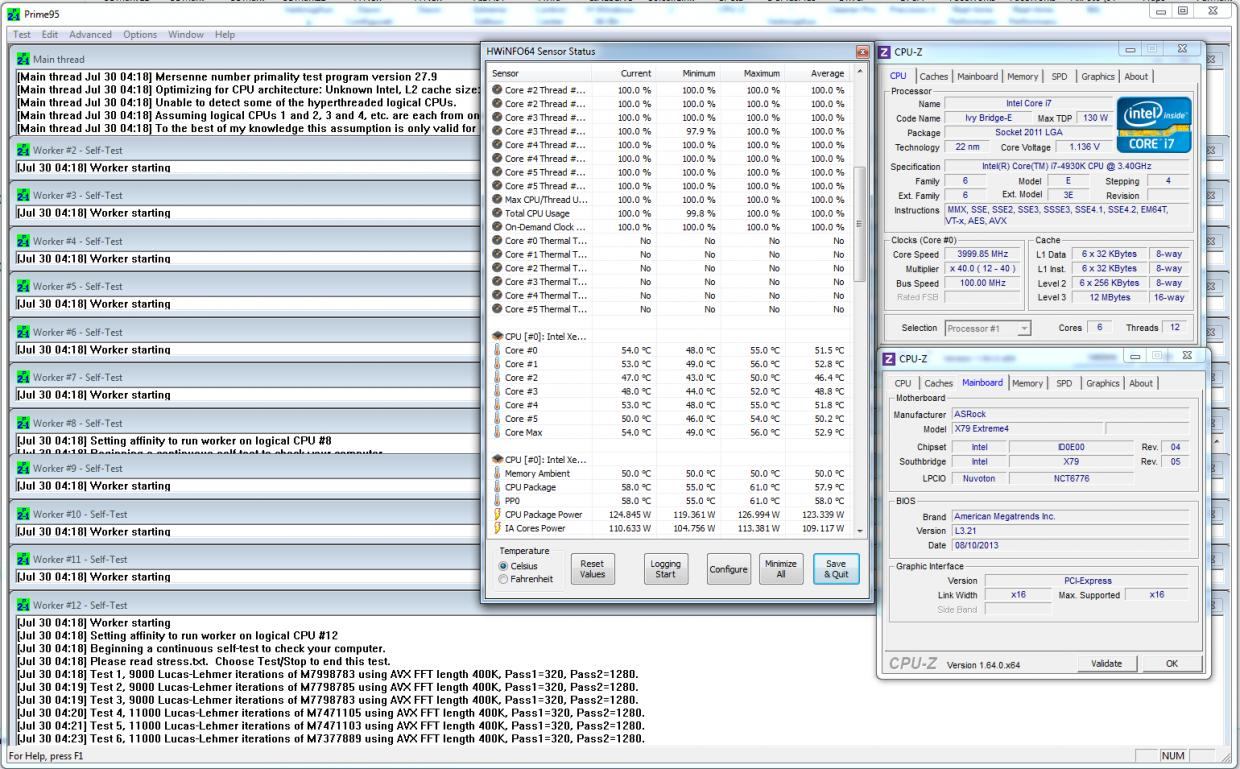This screenshot has width=1240, height=769.
Task: Click the Worker #5 Self-Test window icon
Action: (x=23, y=287)
